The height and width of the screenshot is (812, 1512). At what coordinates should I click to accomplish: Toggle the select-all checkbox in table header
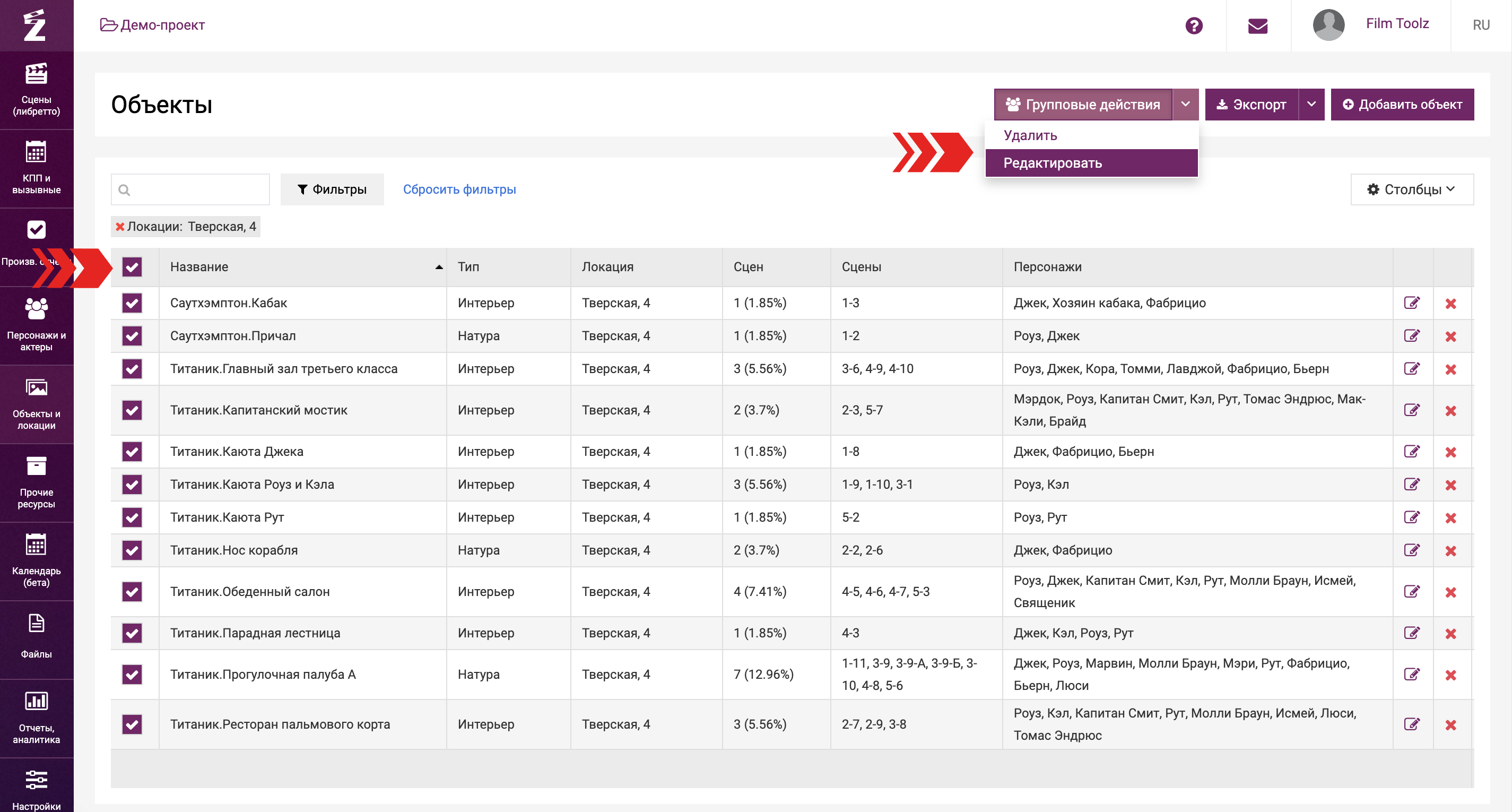pyautogui.click(x=132, y=267)
